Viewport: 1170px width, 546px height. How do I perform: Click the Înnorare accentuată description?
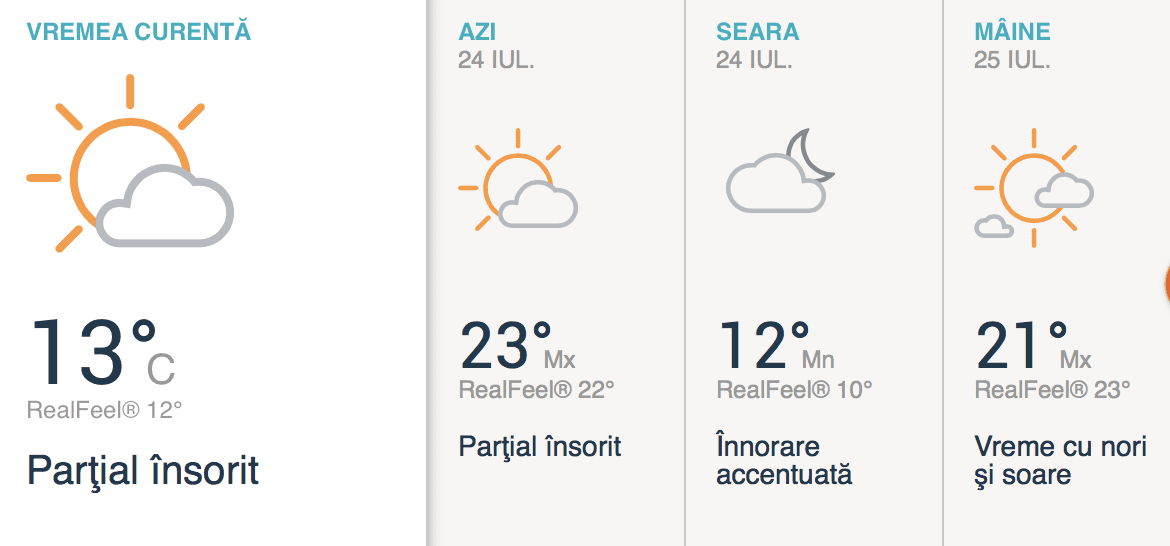click(784, 460)
